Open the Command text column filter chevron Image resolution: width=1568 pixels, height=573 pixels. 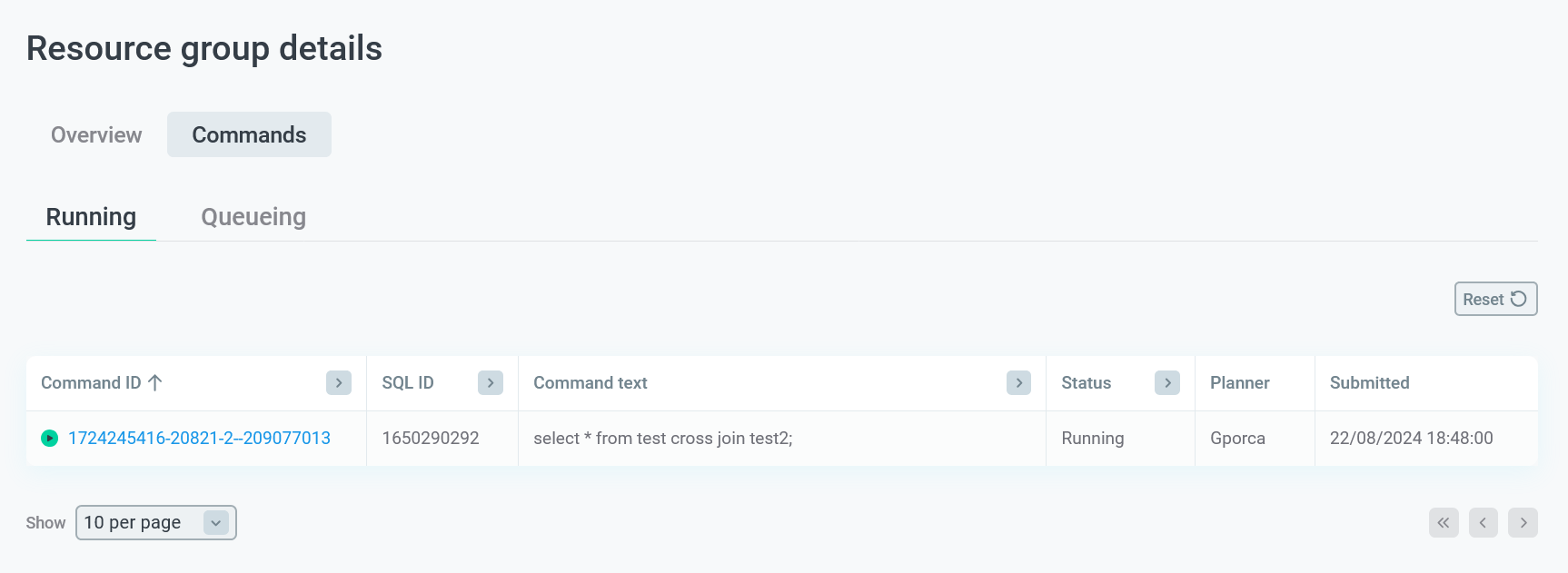pyautogui.click(x=1018, y=382)
